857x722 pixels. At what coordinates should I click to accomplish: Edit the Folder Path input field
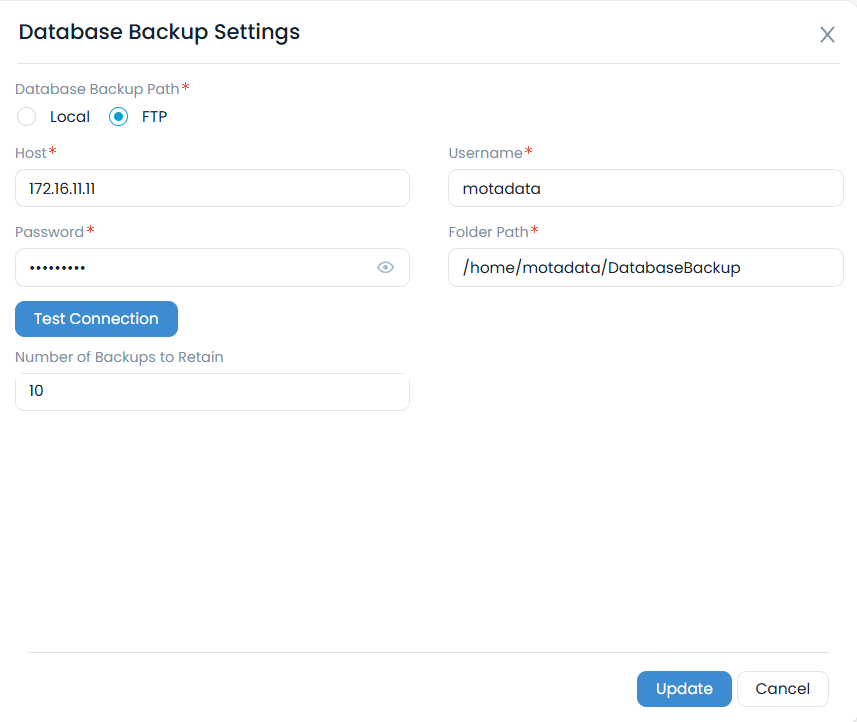[645, 268]
